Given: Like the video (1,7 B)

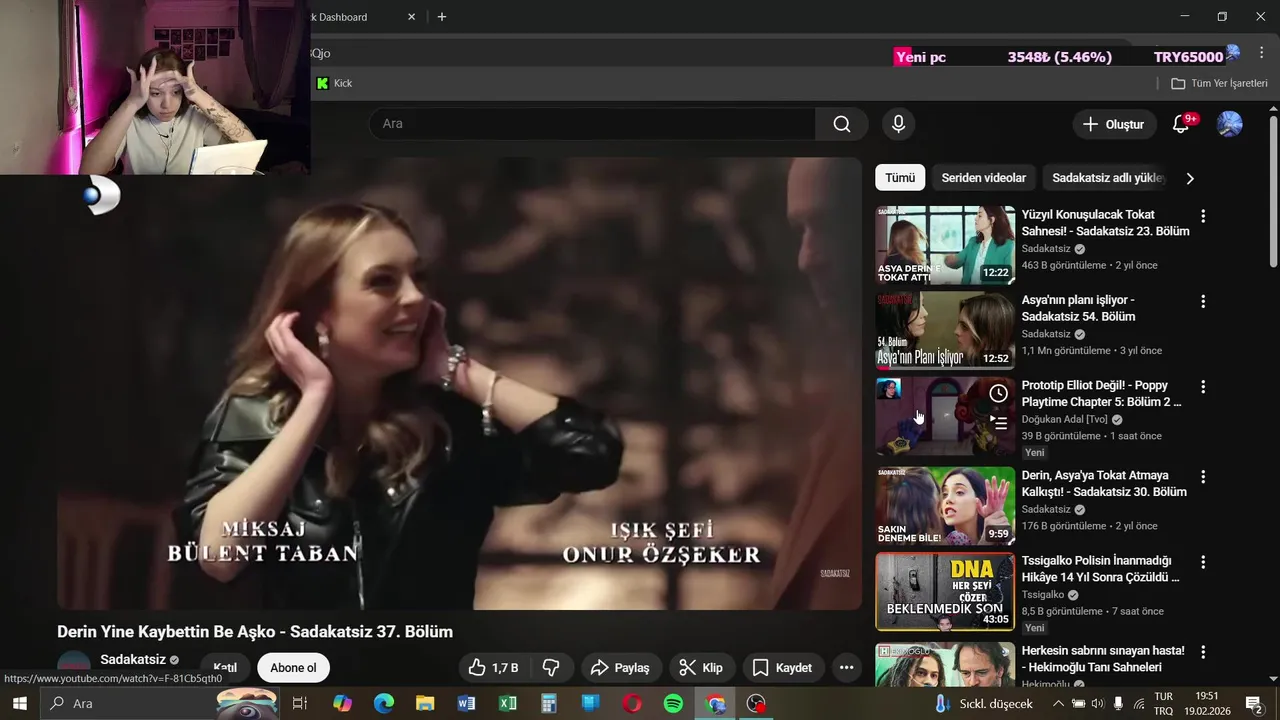Looking at the screenshot, I should coord(494,668).
